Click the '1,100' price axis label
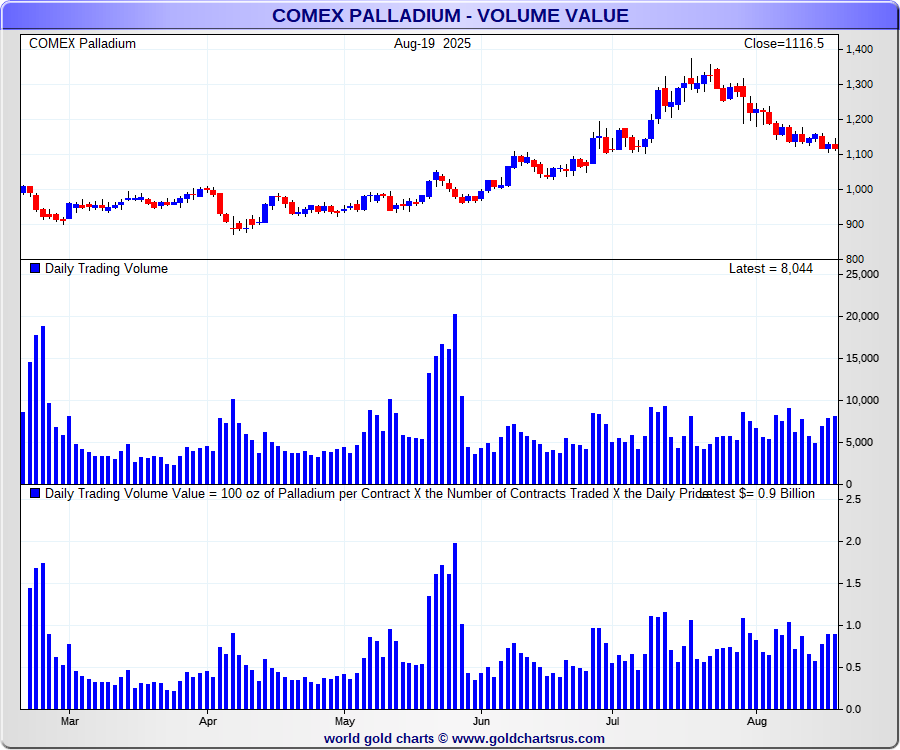900x750 pixels. [859, 154]
